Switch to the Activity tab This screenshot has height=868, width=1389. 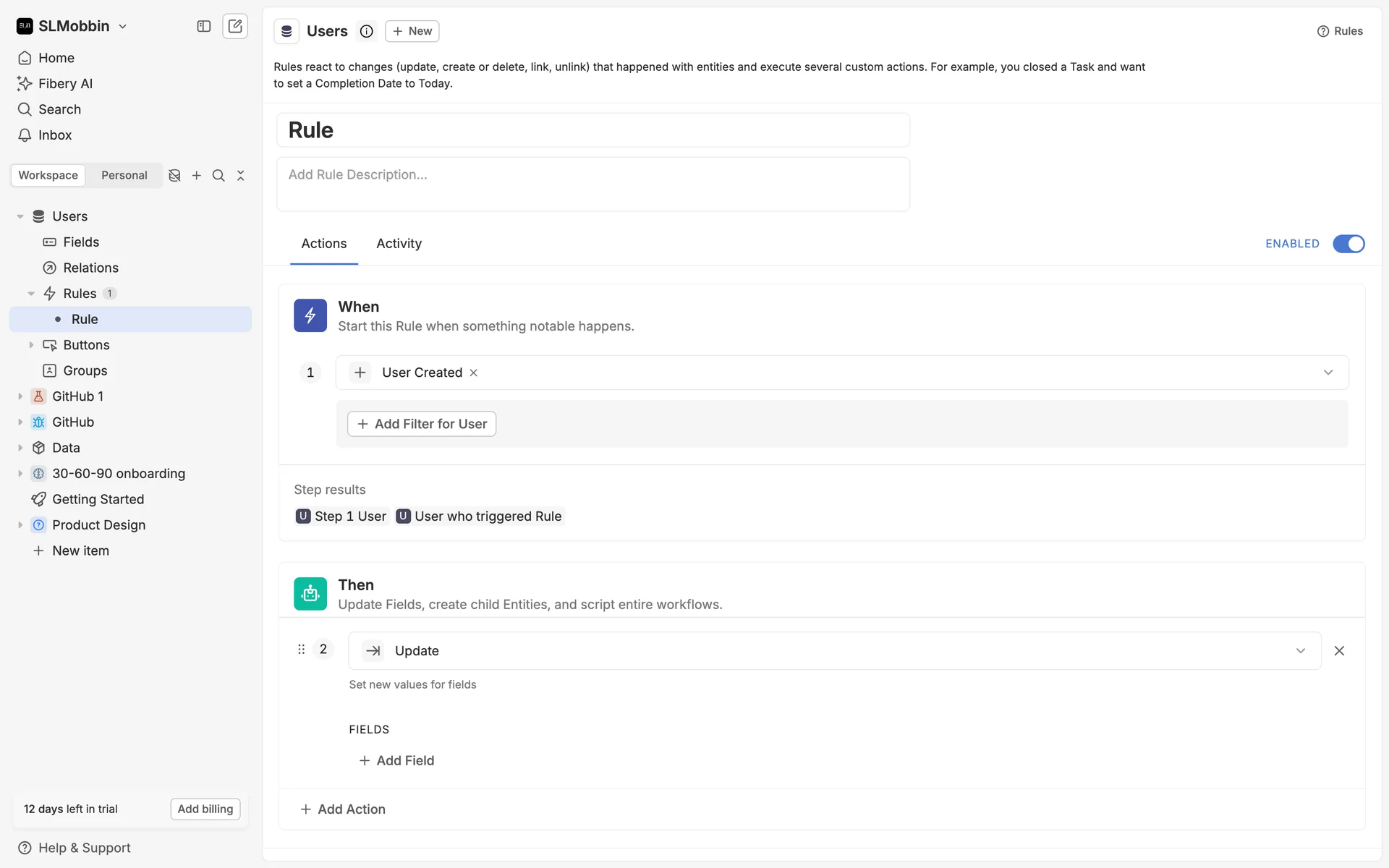point(399,244)
